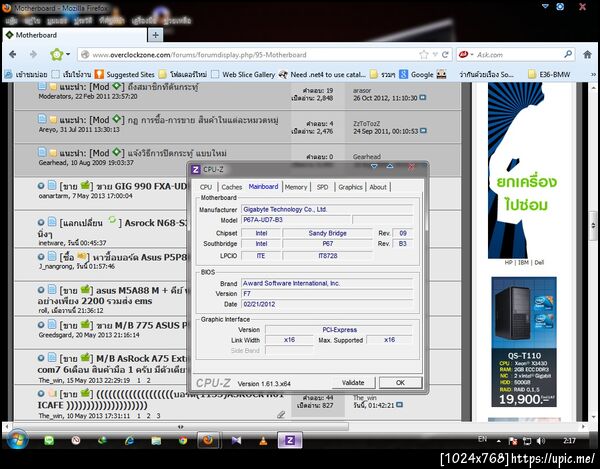The height and width of the screenshot is (469, 600).
Task: Click the search magnifier icon
Action: [568, 54]
